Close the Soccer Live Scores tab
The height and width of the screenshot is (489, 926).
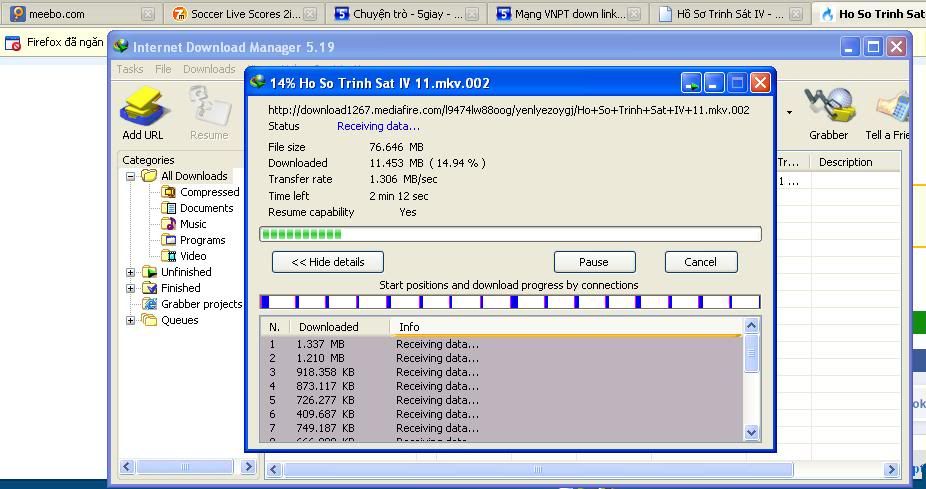coord(310,14)
